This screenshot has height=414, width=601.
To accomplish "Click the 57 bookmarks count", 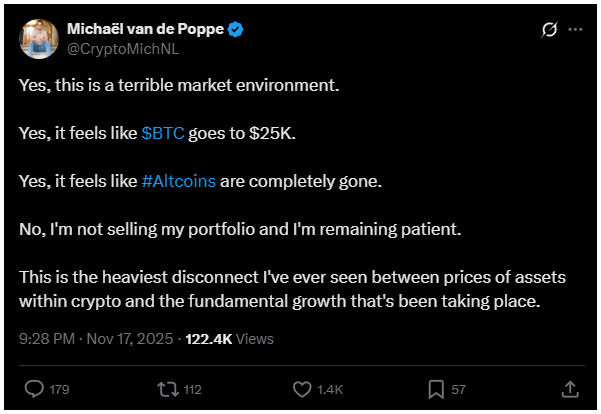I will click(x=459, y=388).
